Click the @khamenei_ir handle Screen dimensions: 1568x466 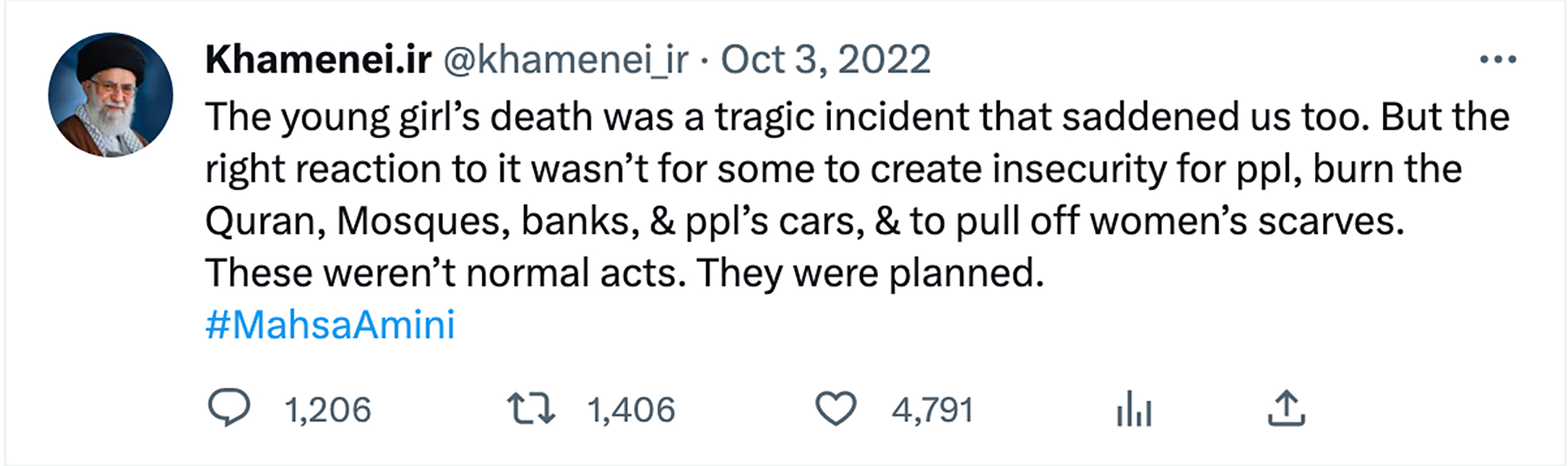coord(566,60)
